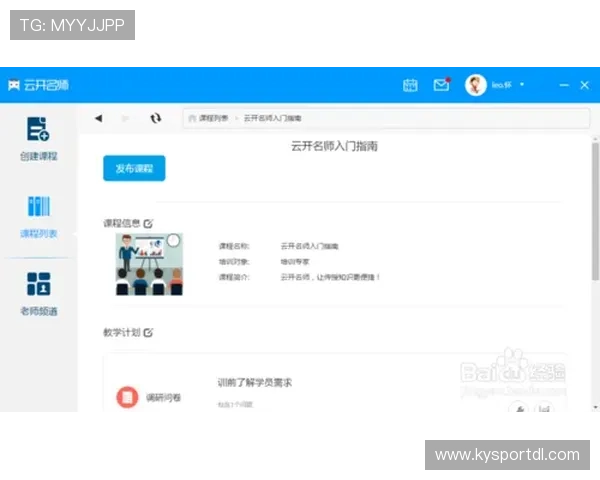Edit 课程信息 with pencil icon
The image size is (600, 480).
coord(148,224)
